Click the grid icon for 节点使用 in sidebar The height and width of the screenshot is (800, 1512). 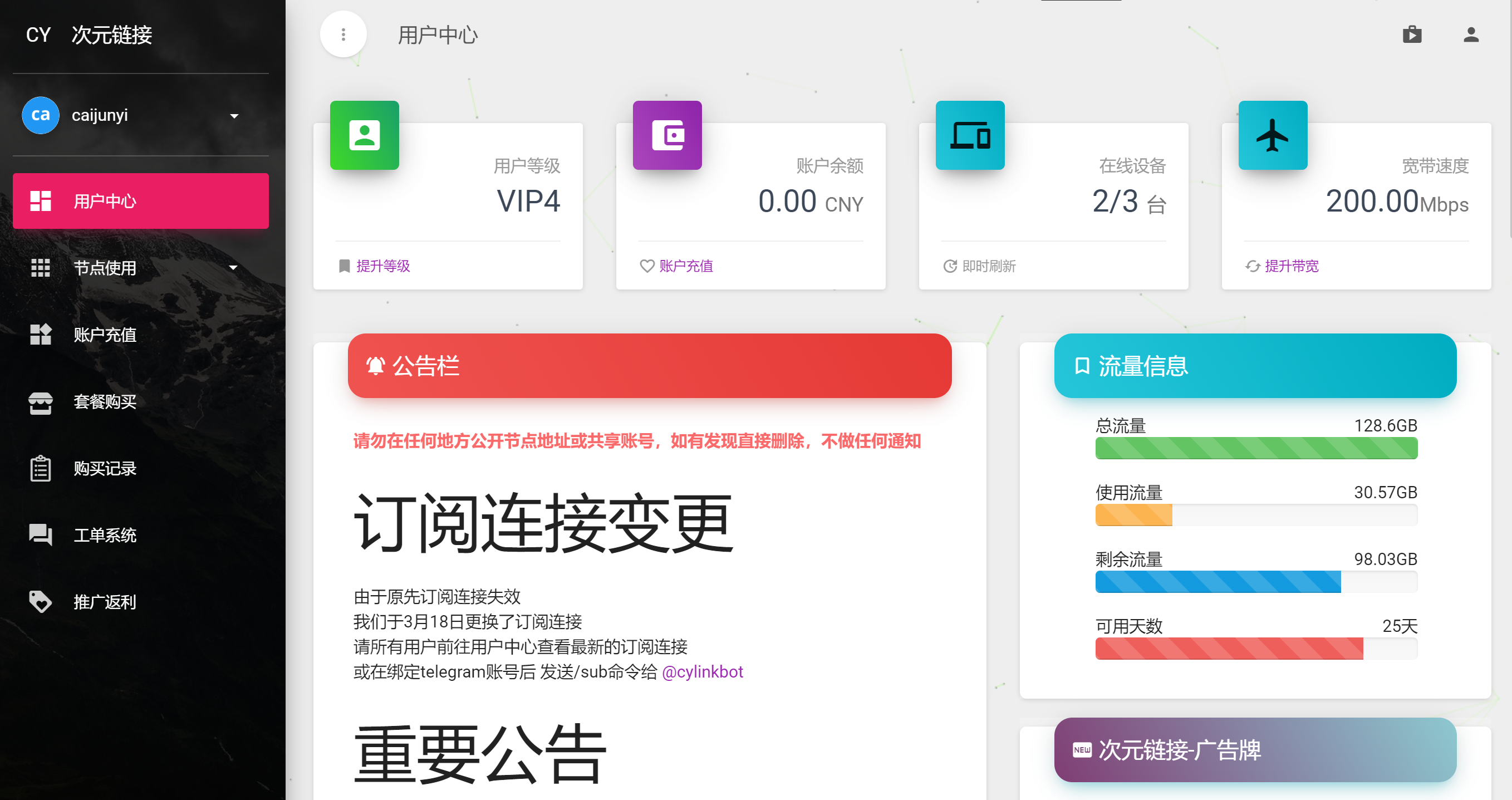[41, 268]
